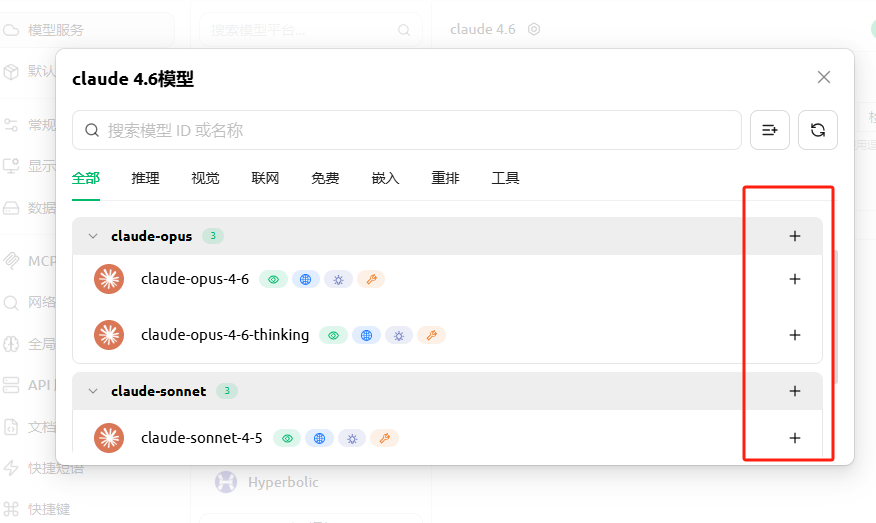Switch to the 联网 tab

coord(265,178)
